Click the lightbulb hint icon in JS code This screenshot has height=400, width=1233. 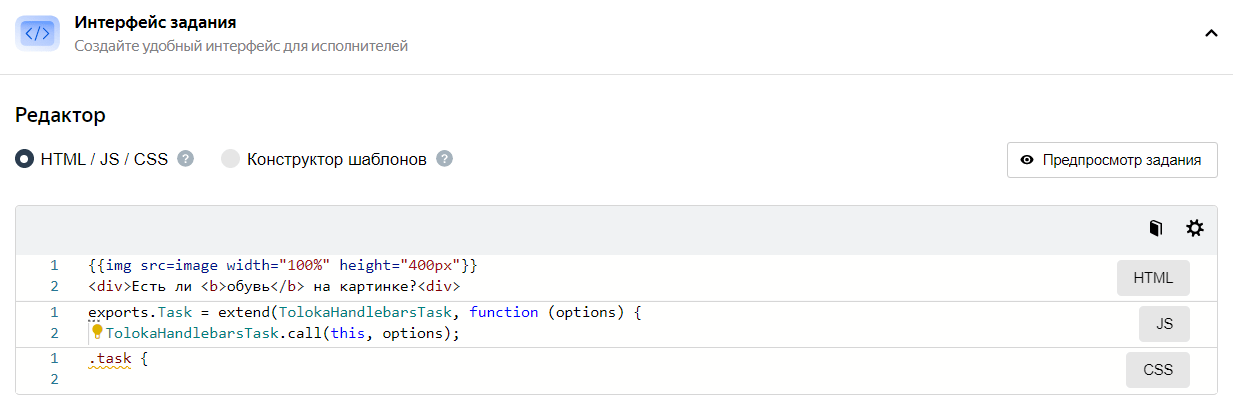coord(97,332)
